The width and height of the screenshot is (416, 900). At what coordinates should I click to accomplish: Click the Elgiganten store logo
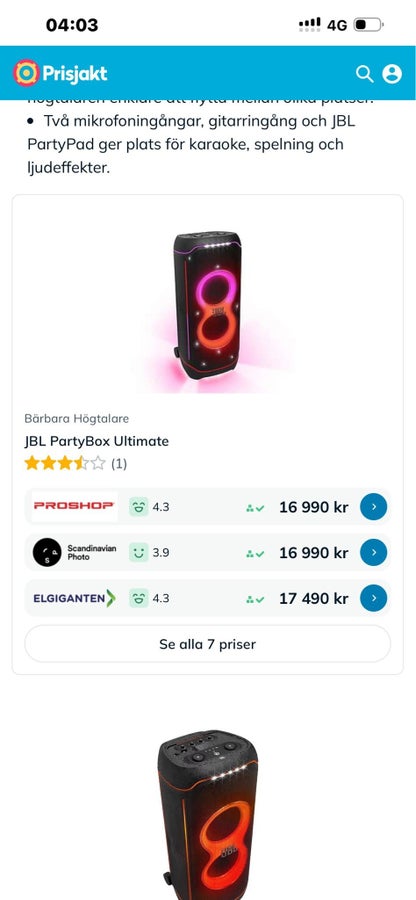[74, 598]
